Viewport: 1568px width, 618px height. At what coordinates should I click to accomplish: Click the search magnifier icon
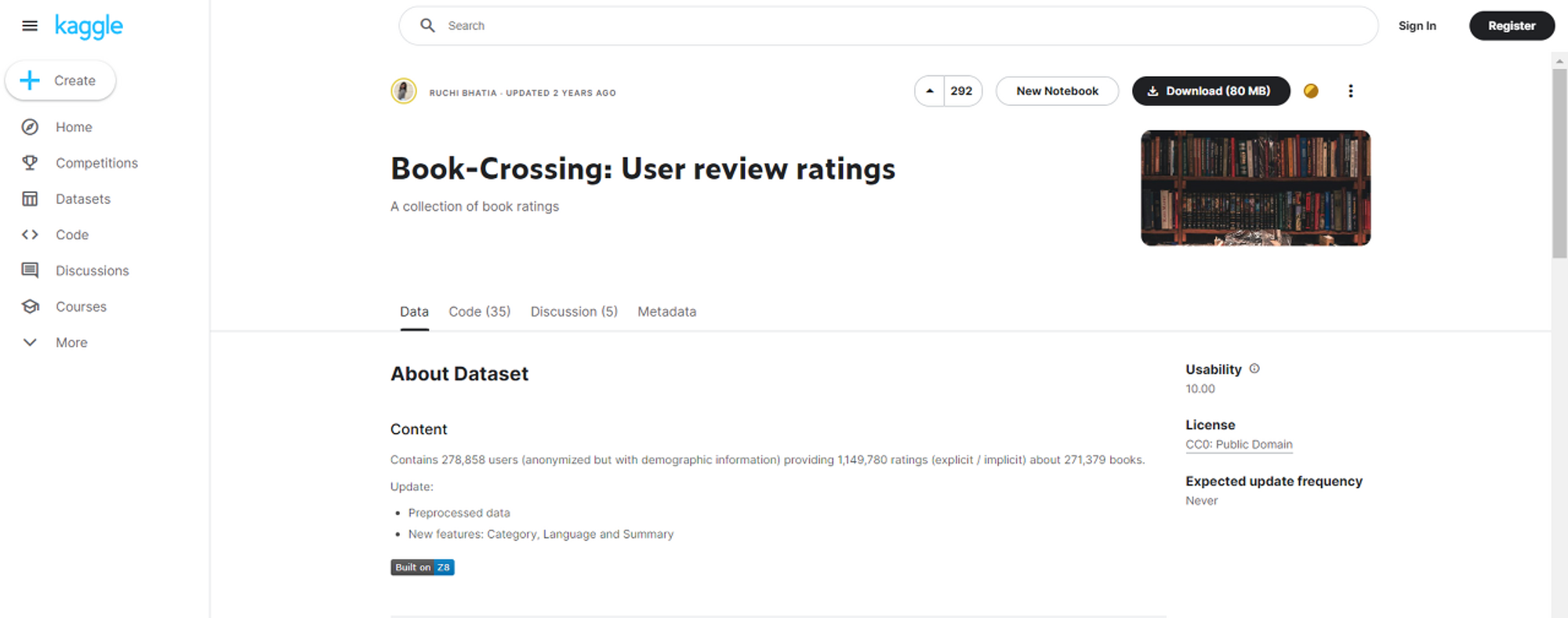pos(427,26)
